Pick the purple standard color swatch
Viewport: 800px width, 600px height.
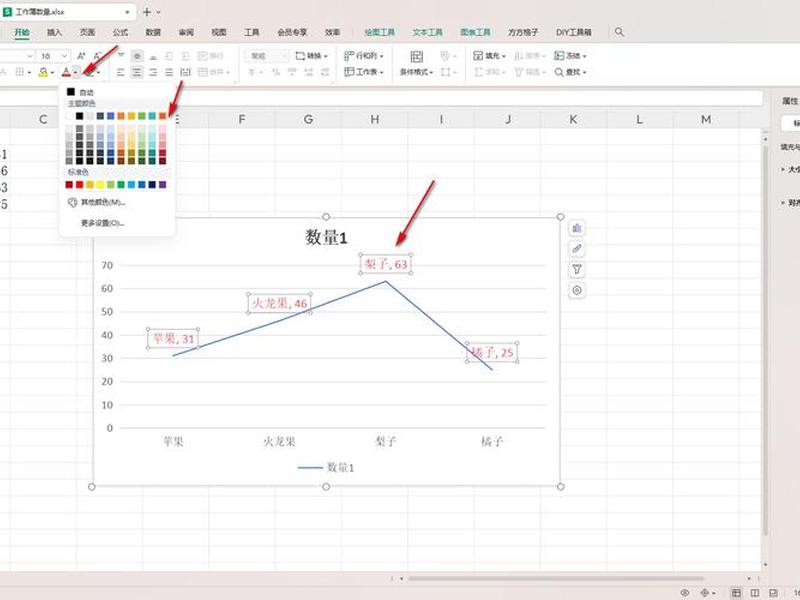162,185
